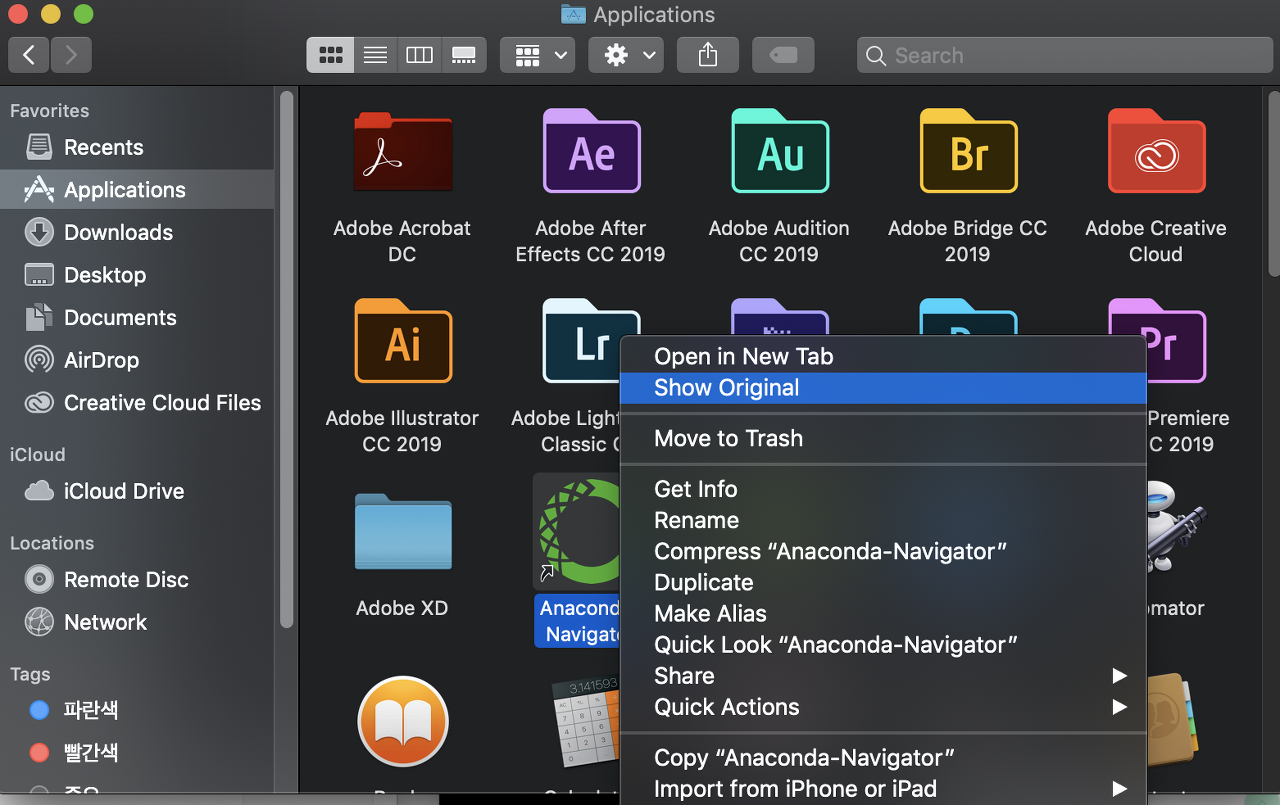Screen dimensions: 1280x805
Task: Click the sidebar scrollbar
Action: [287, 360]
